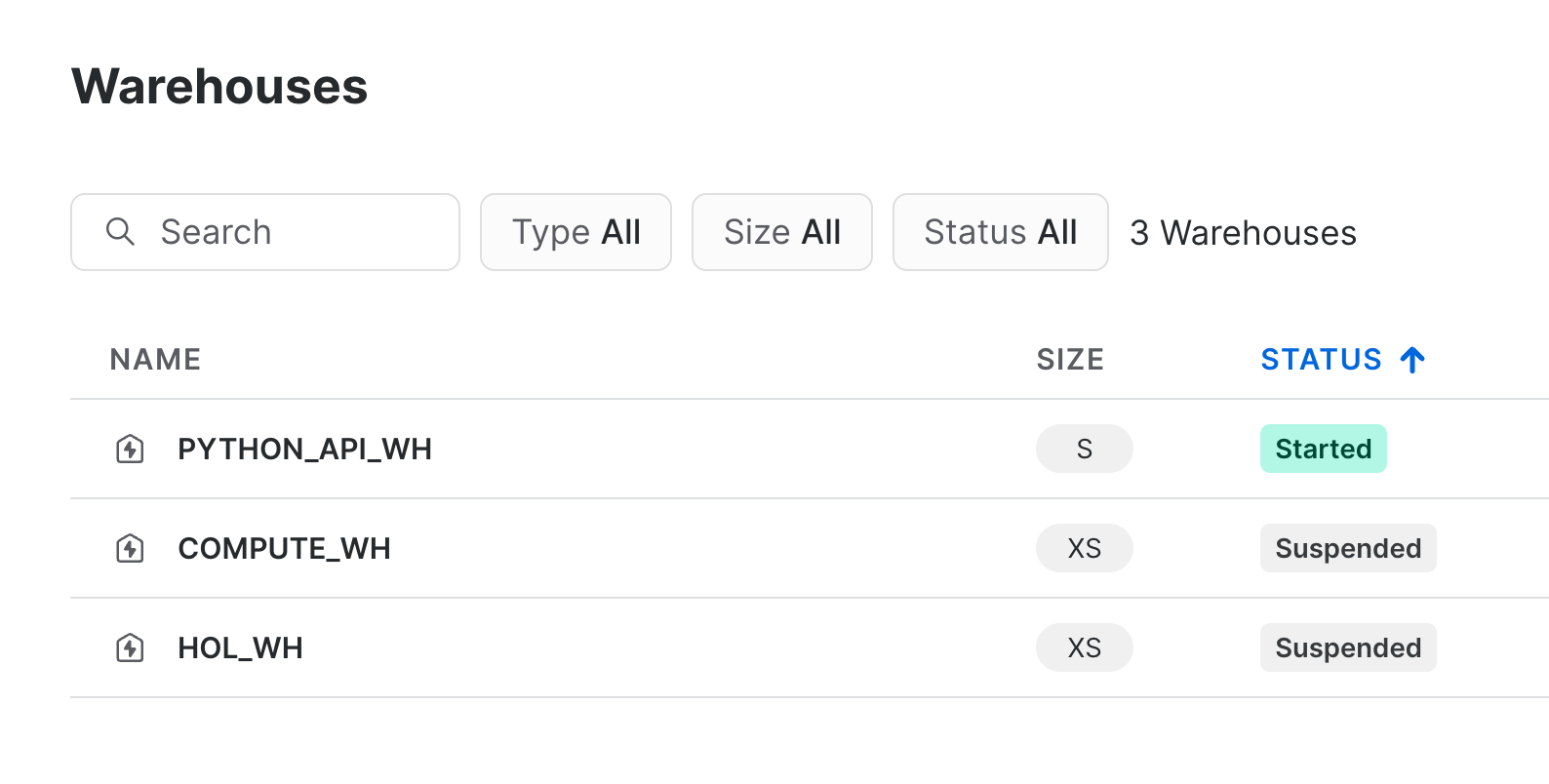
Task: Open the PYTHON_API_WH warehouse
Action: click(x=304, y=449)
